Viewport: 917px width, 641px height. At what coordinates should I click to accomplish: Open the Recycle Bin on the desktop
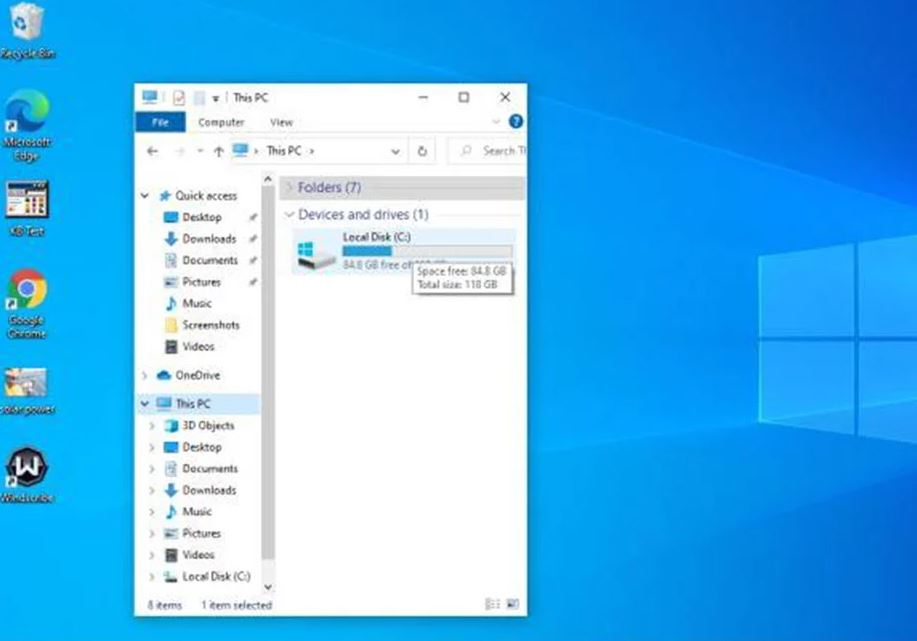(27, 22)
